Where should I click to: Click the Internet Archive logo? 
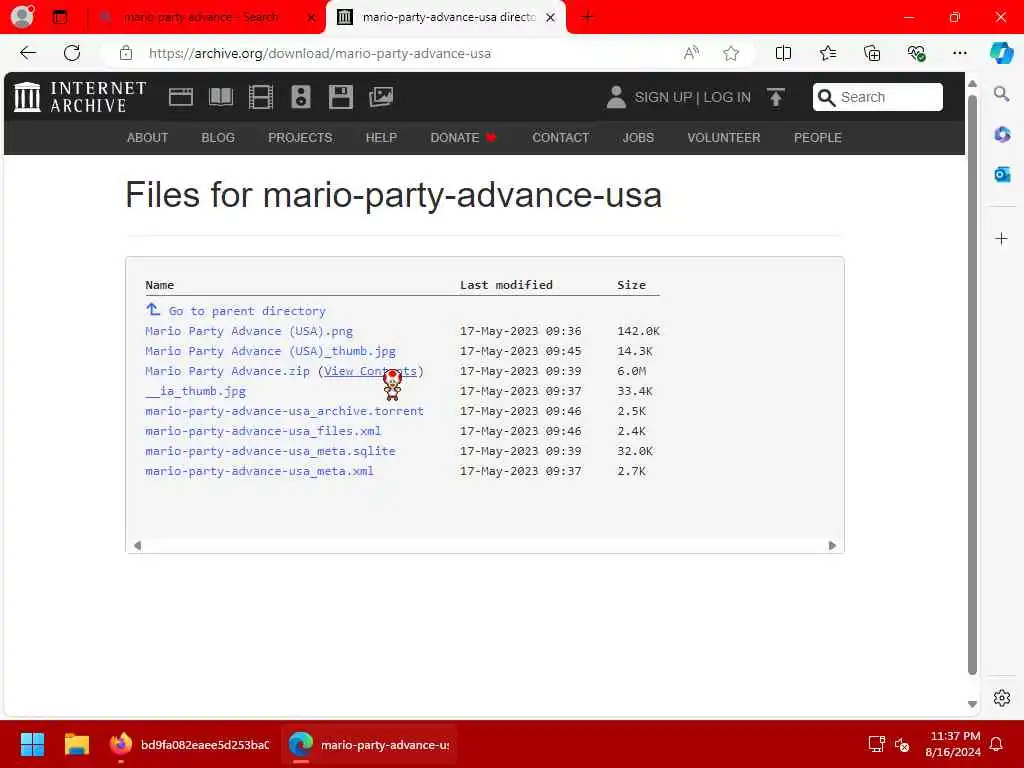pos(80,97)
